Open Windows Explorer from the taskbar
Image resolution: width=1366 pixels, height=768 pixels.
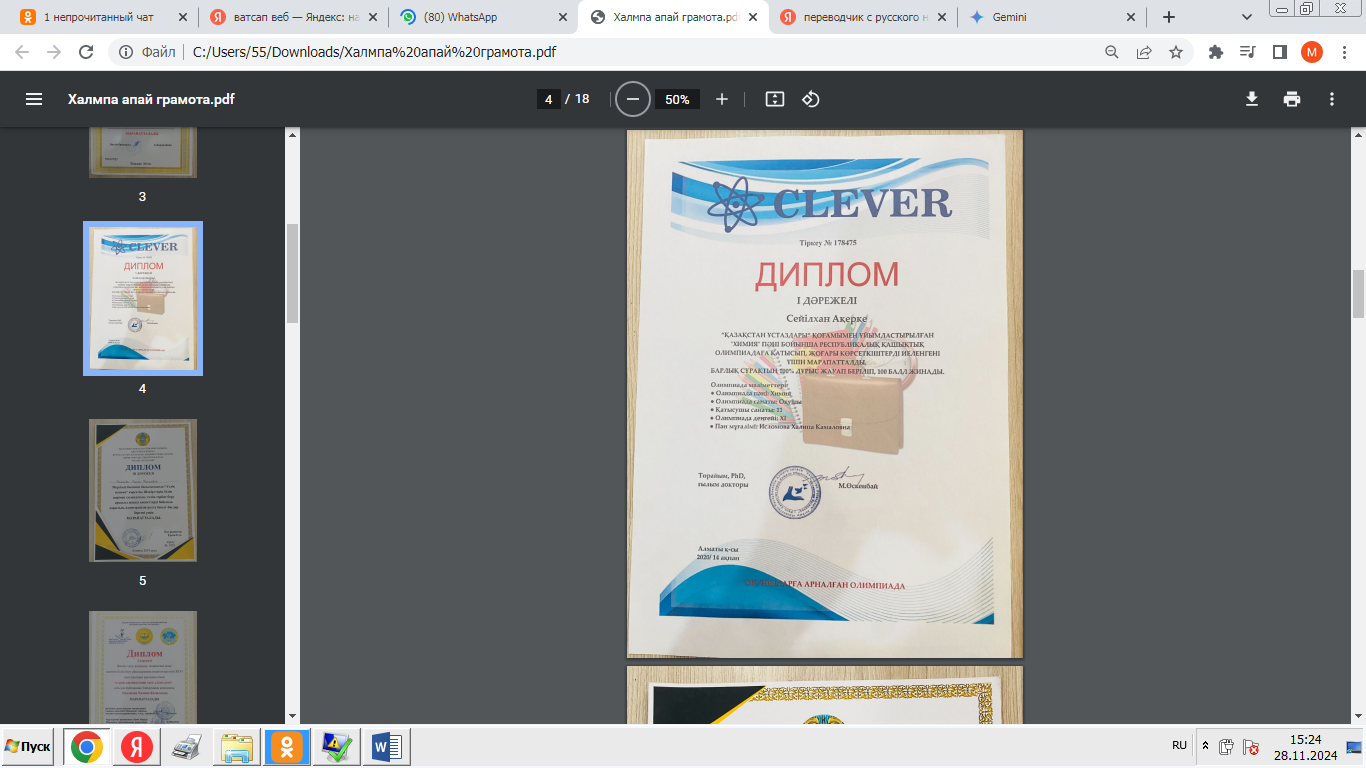click(238, 747)
